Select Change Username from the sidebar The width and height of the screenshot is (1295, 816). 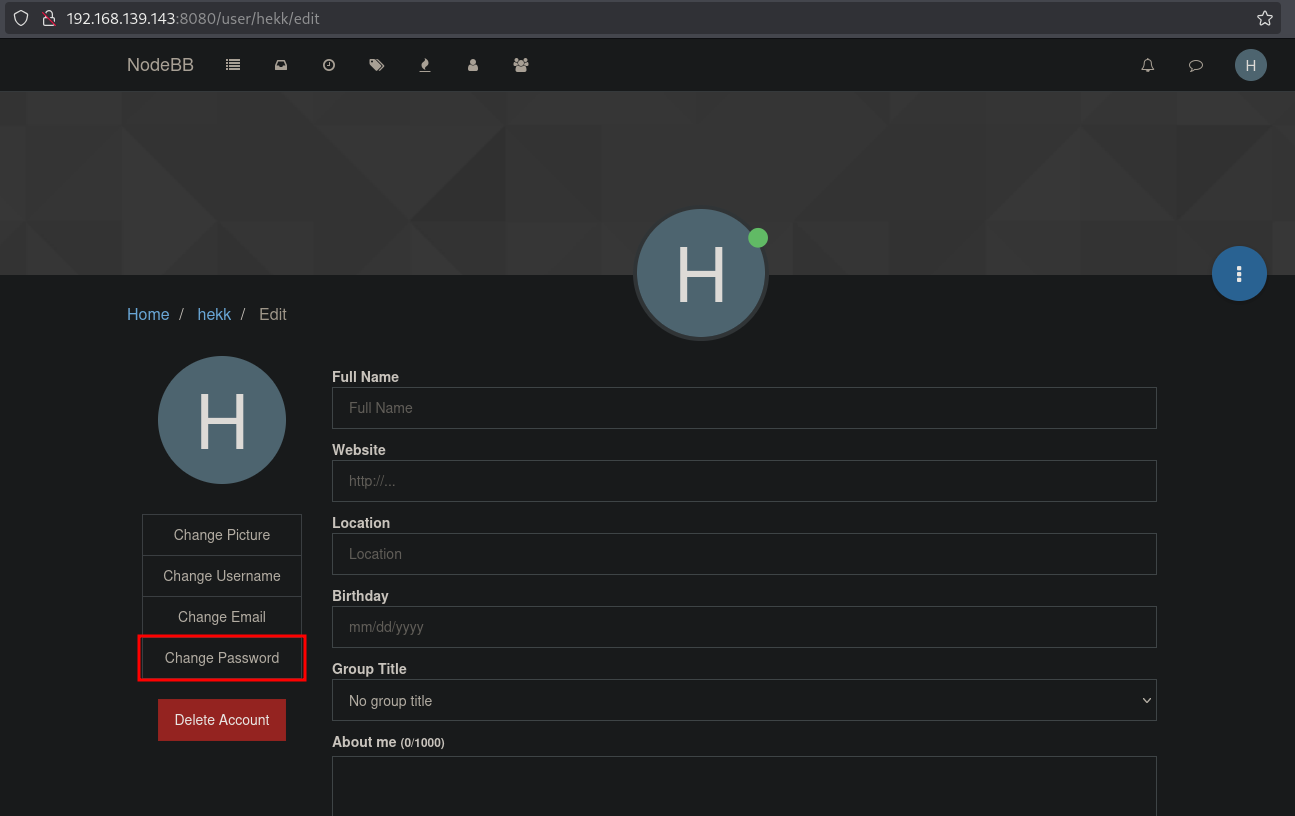(x=222, y=576)
